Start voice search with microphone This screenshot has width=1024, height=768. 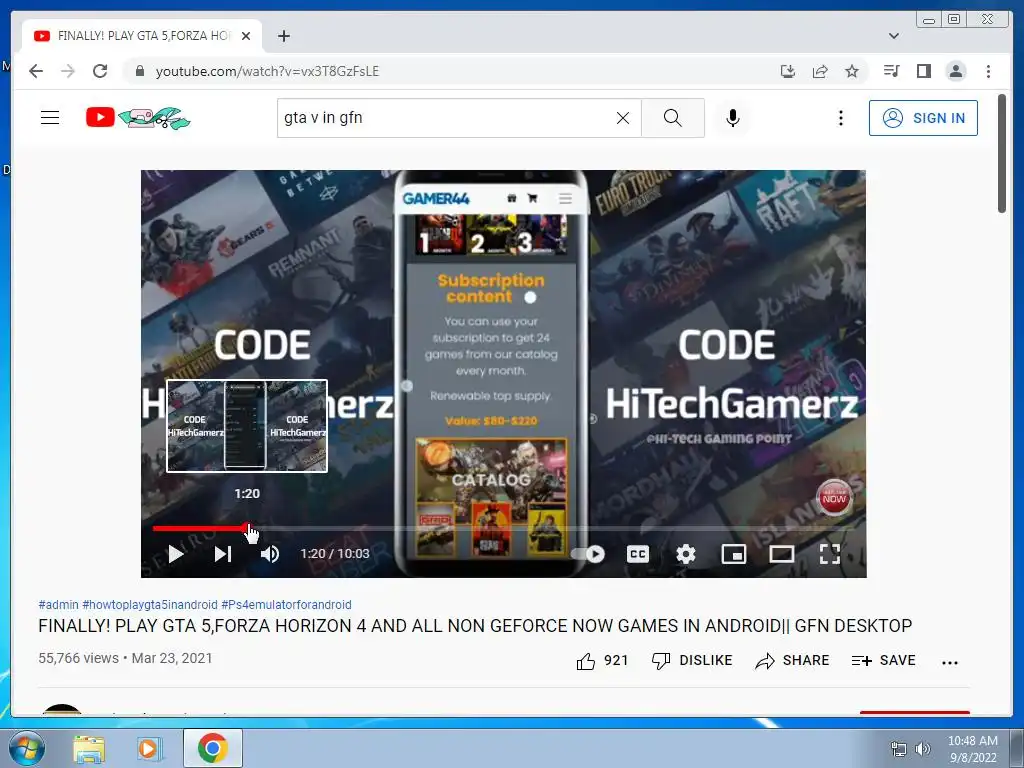point(733,118)
